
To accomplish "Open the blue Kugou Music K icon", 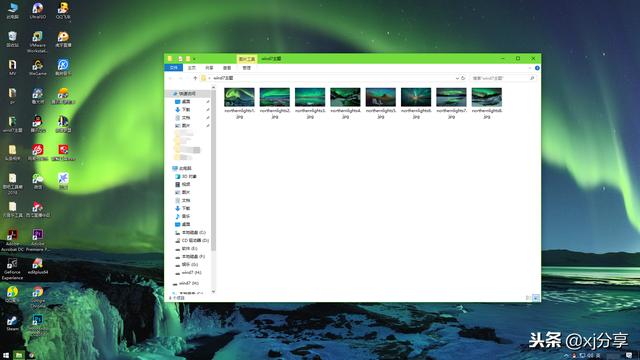I will (x=63, y=68).
